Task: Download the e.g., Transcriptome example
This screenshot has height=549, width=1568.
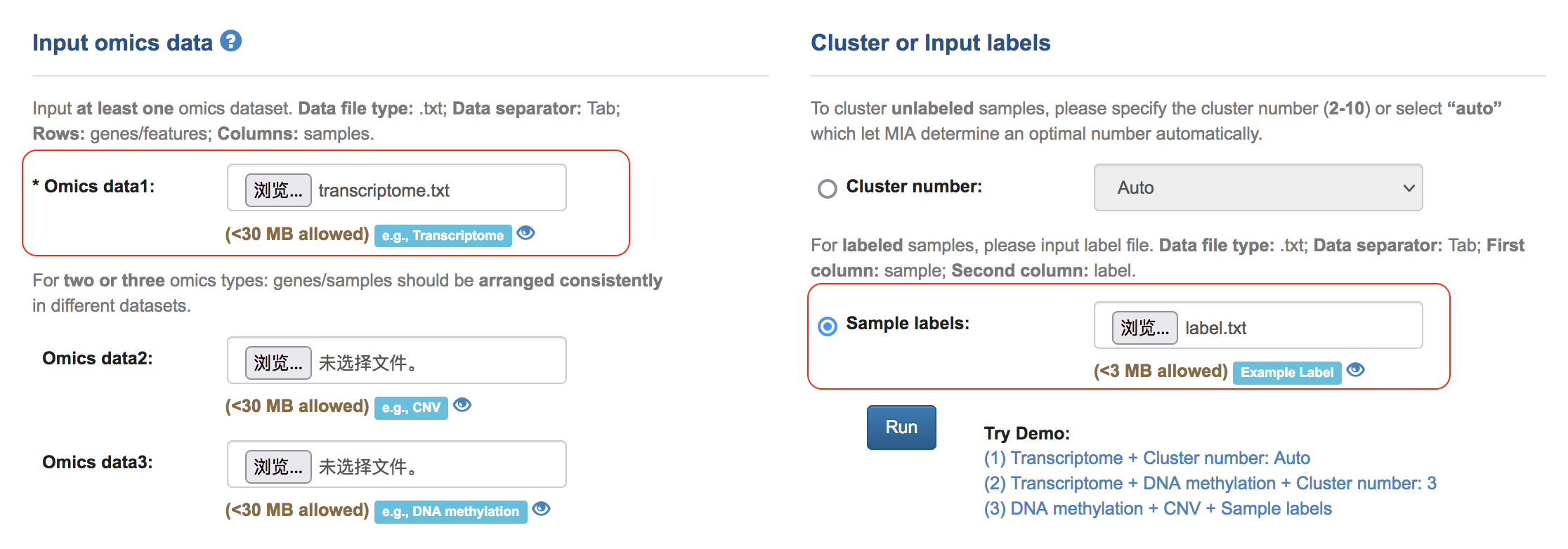Action: coord(443,235)
